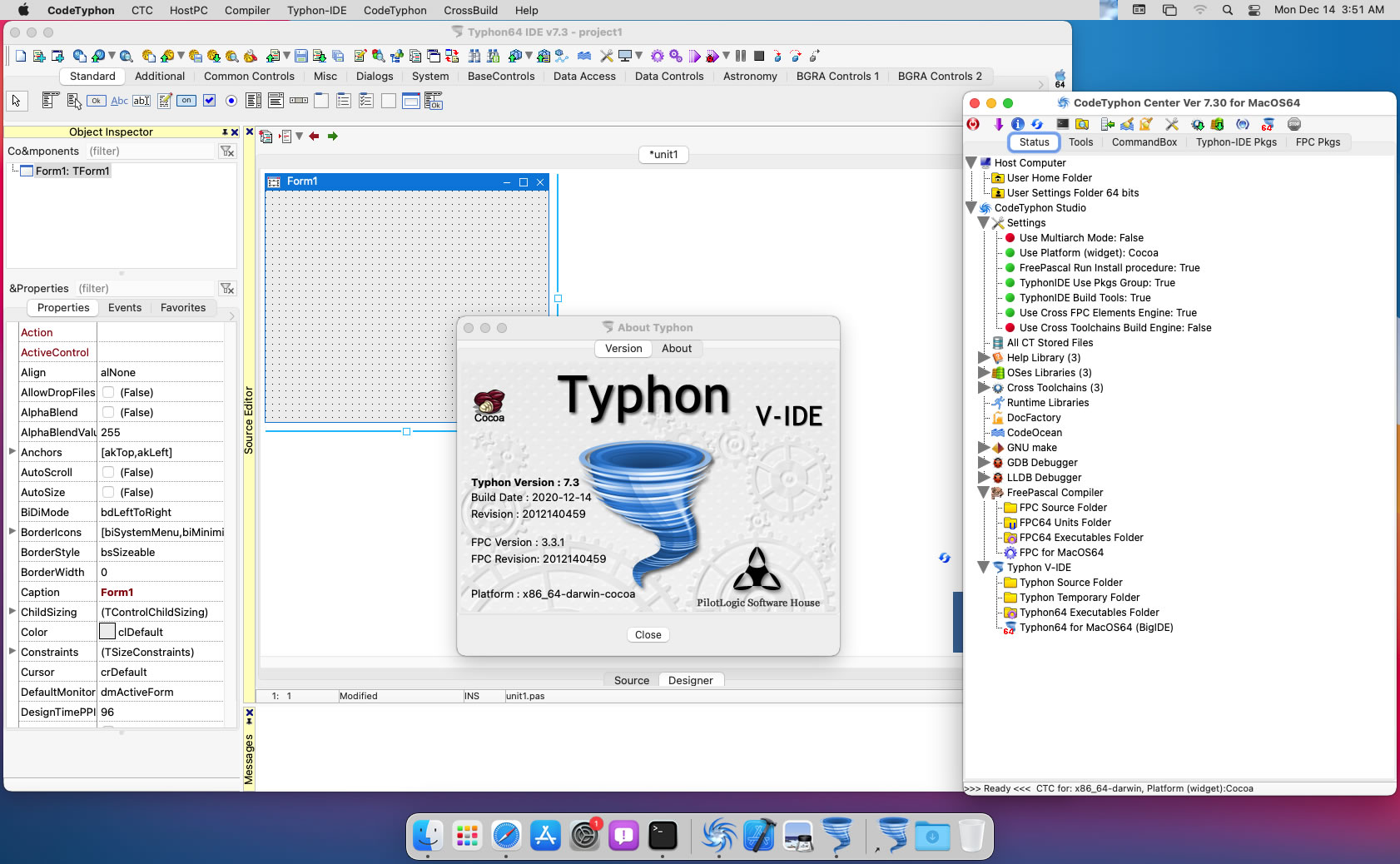Click purple down arrow in CodeTyphon Center

[x=998, y=124]
